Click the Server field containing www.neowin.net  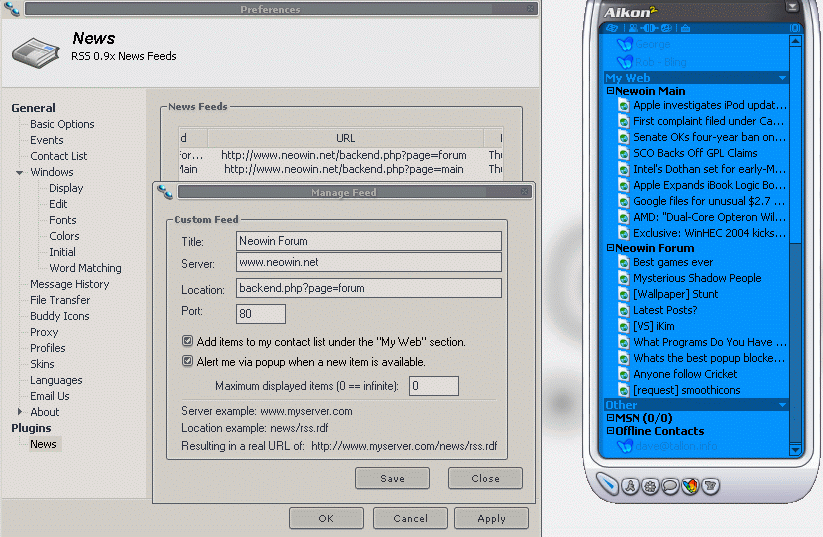[x=368, y=262]
